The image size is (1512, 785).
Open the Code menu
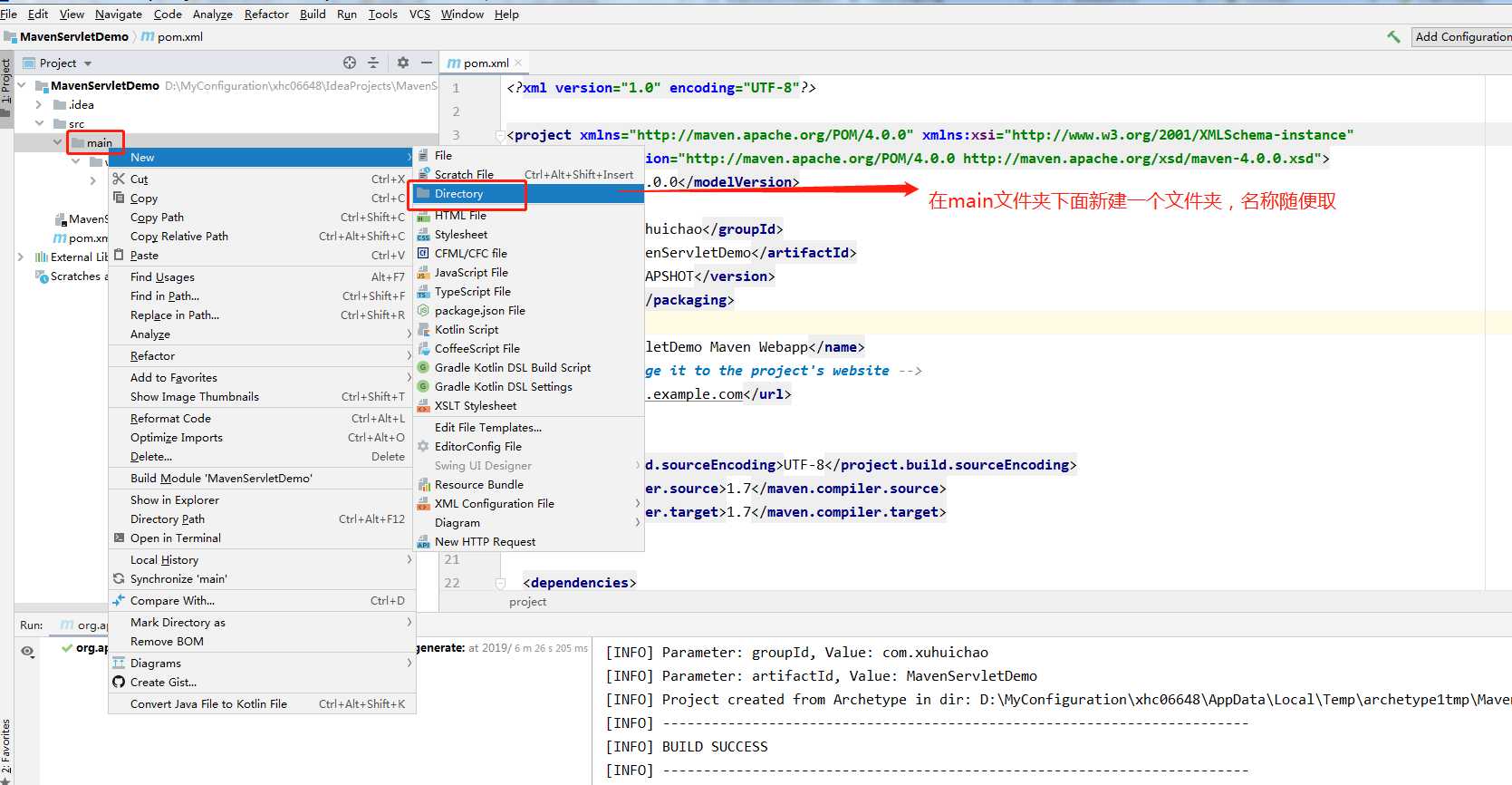168,14
